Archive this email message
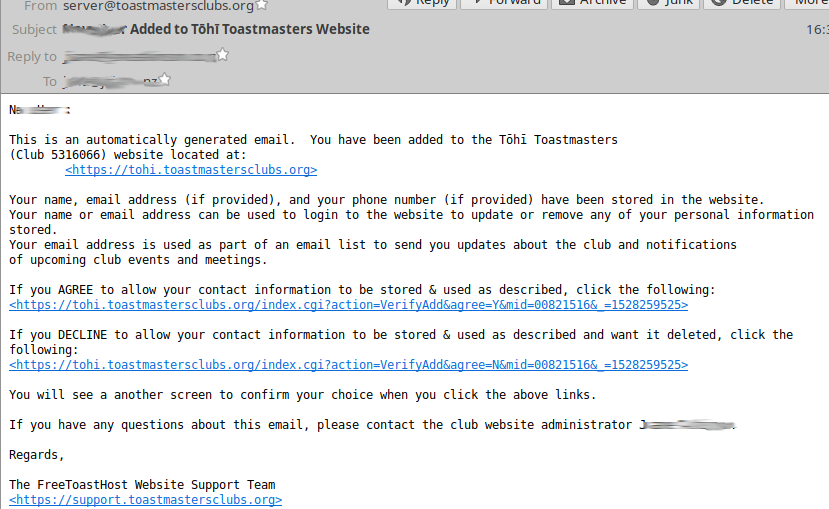The height and width of the screenshot is (509, 829). point(592,4)
